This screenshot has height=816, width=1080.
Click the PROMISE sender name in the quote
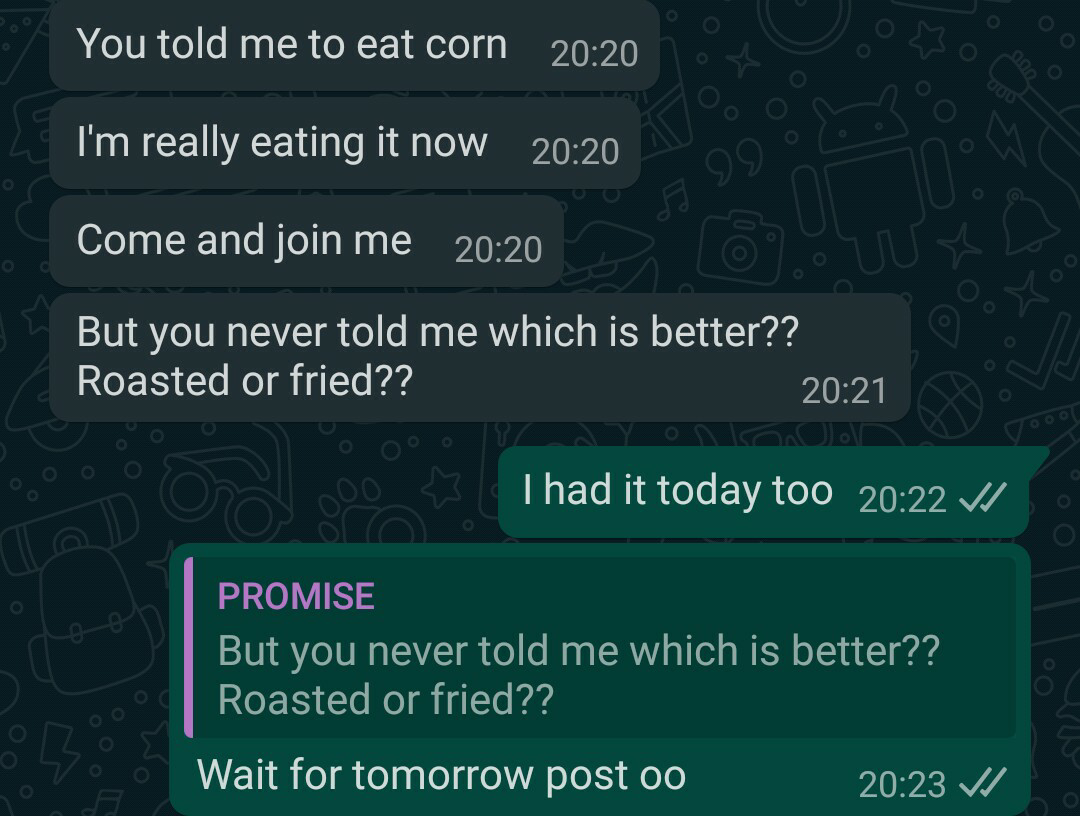click(x=296, y=597)
